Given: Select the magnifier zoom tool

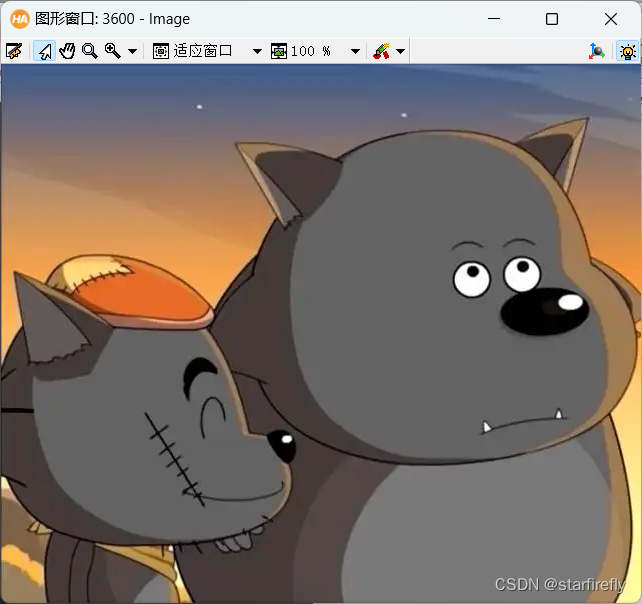Looking at the screenshot, I should pyautogui.click(x=90, y=51).
